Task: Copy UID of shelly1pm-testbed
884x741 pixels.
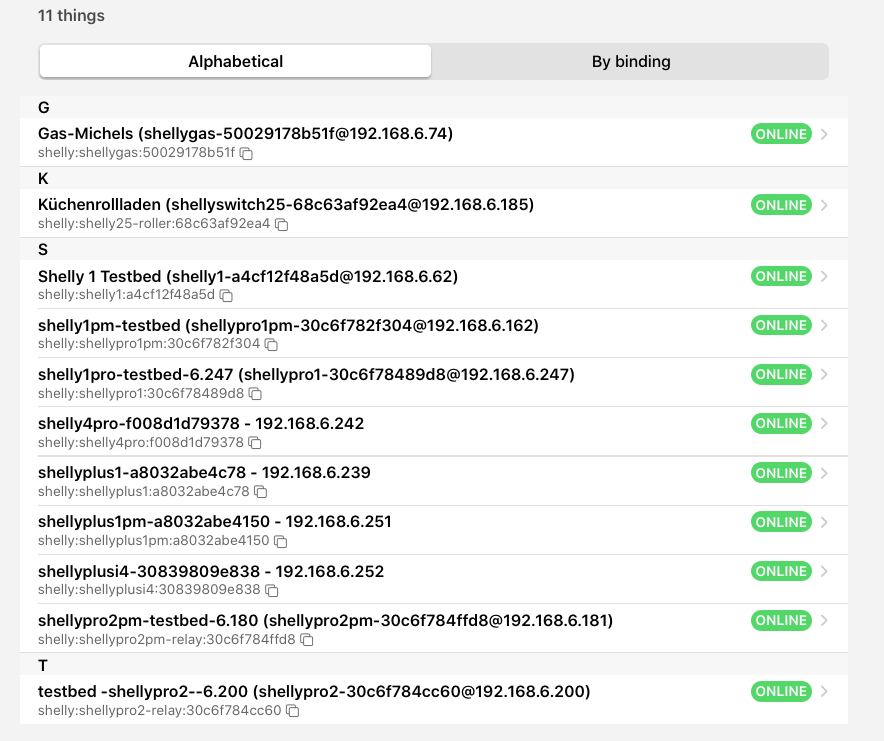Action: [271, 345]
